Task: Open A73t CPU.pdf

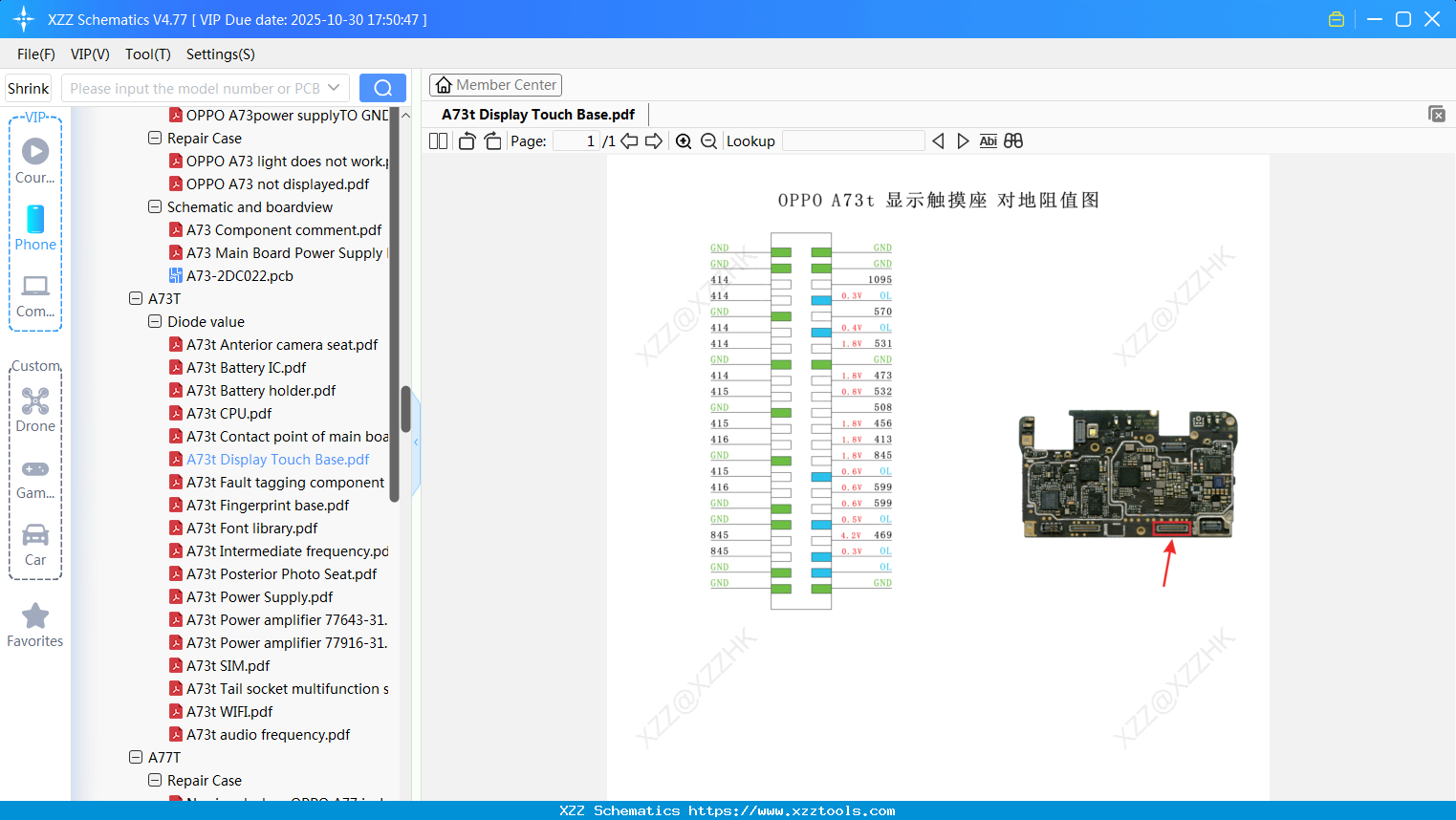Action: 220,413
